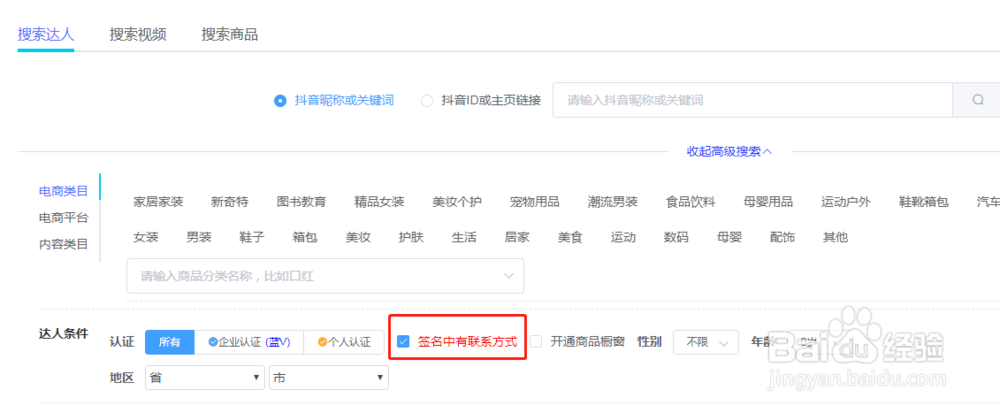Pick 女装 in second category row
Screen dimensions: 1000x413
[145, 237]
